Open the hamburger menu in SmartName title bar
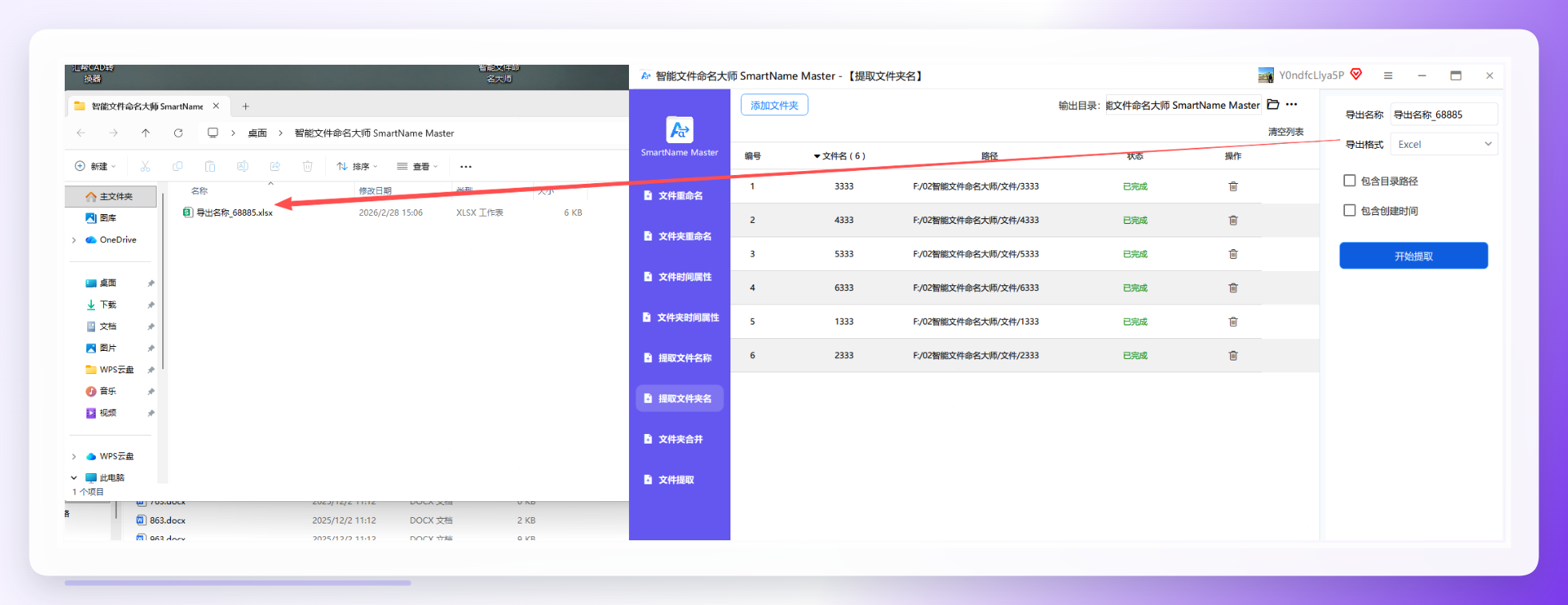Screen dimensions: 1568x605 coord(1388,75)
